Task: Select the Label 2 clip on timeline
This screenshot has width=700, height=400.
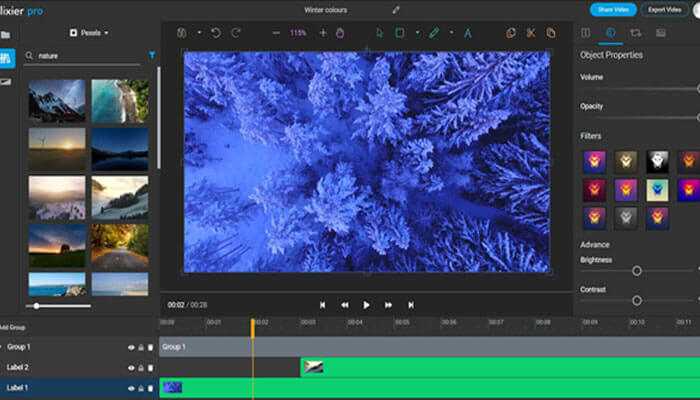Action: 500,367
